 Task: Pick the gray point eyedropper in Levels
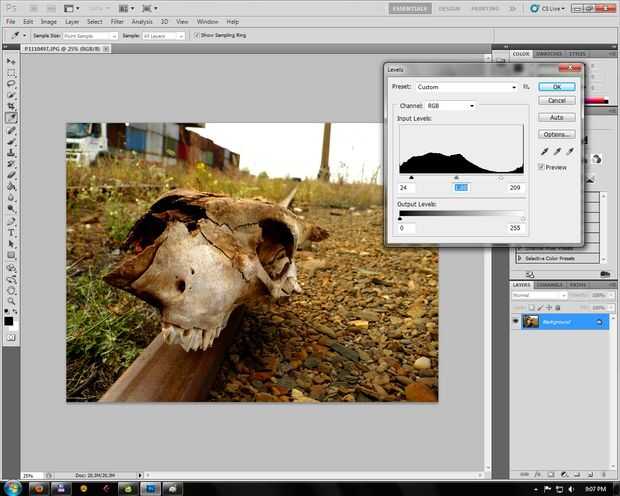pyautogui.click(x=557, y=151)
